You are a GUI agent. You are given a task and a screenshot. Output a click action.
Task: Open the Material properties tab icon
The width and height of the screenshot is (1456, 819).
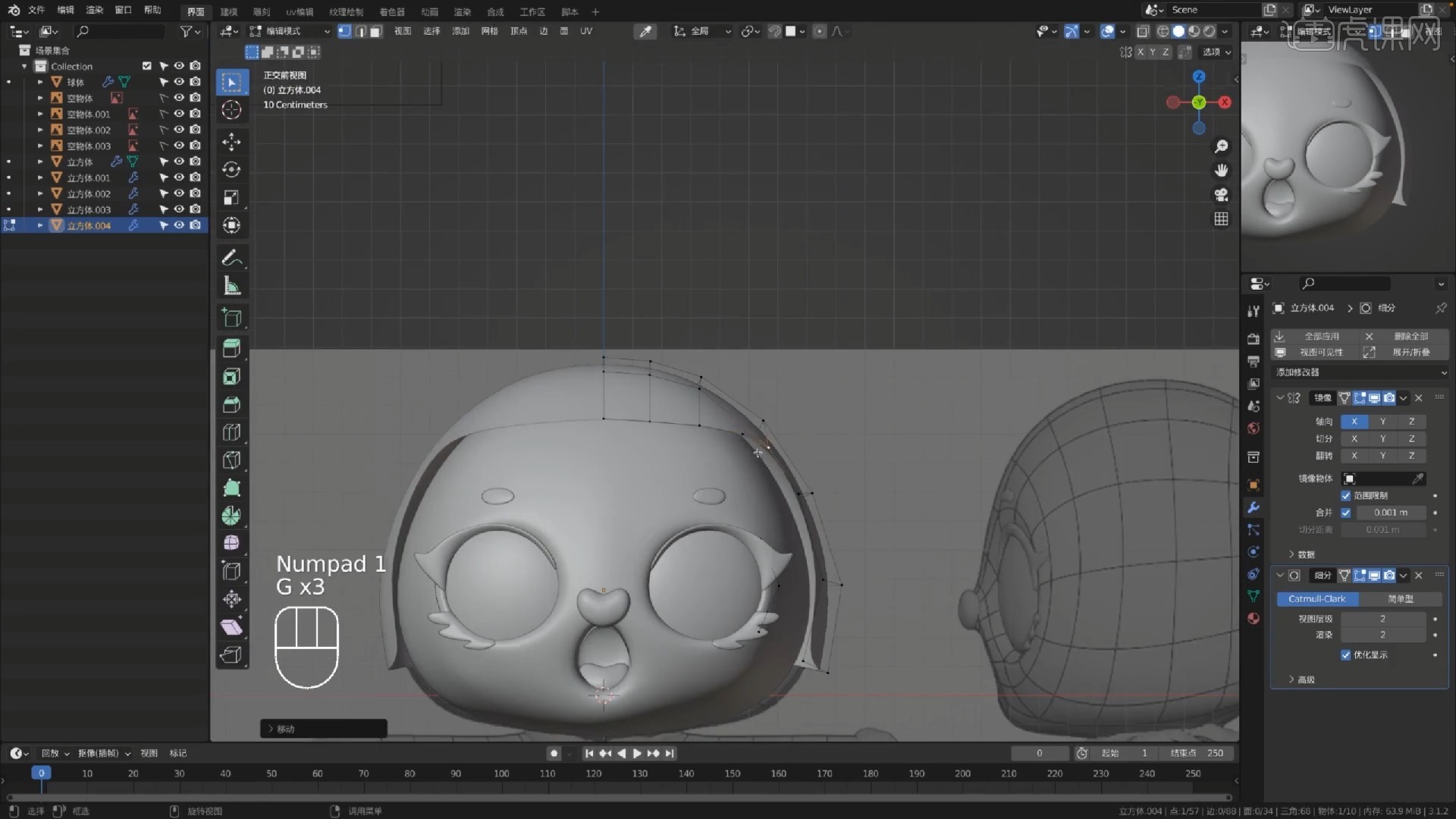[1254, 619]
